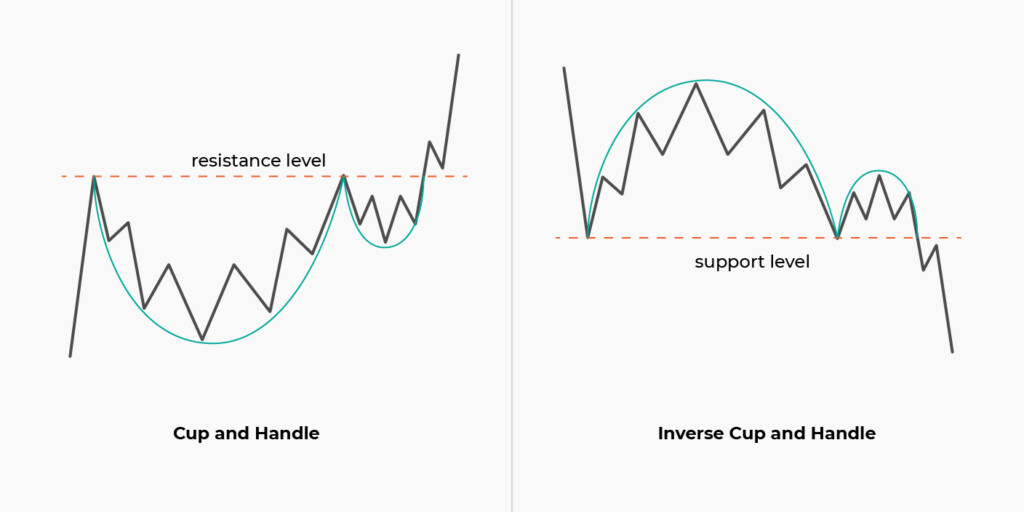Screen dimensions: 1024x512
Task: Click the small teal inverse handle arc
Action: (877, 171)
